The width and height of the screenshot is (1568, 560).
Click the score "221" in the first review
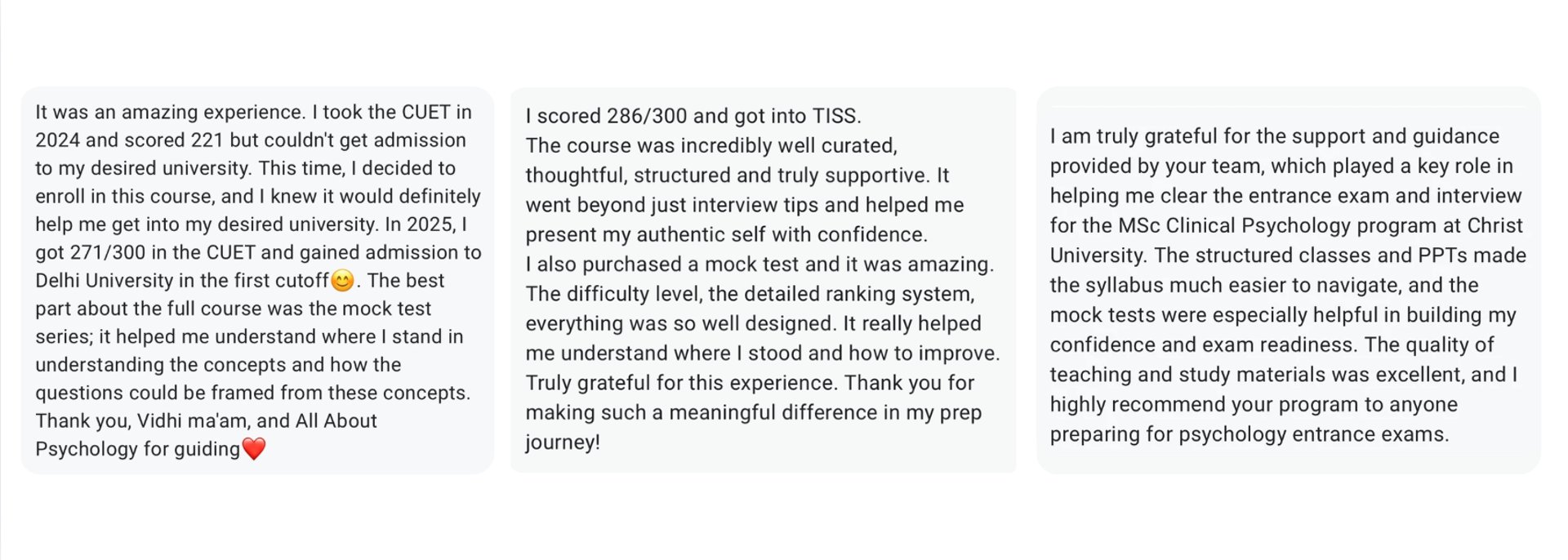point(207,140)
